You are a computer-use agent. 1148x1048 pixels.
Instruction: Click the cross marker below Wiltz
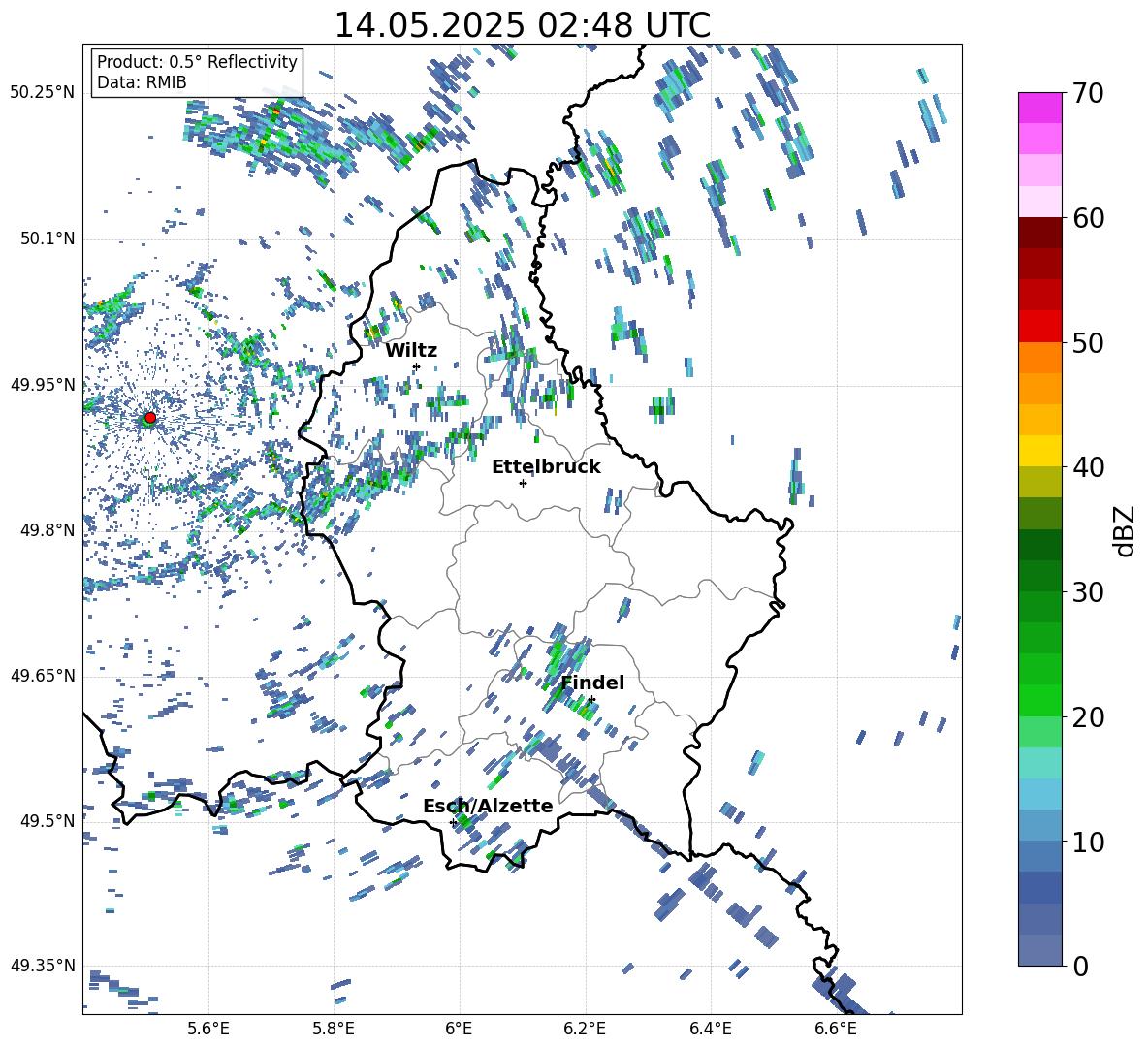click(x=416, y=366)
